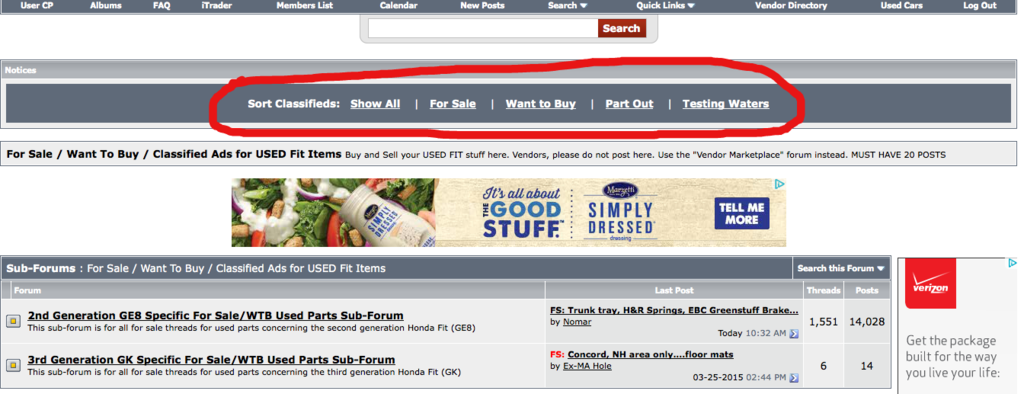Screen dimensions: 1024x394
Task: Click the Tell Me More ad button
Action: [741, 214]
